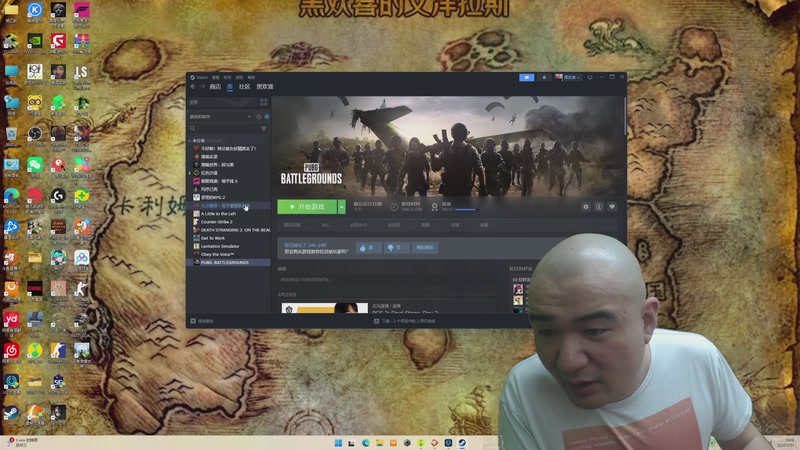Open Forza Horizon desktop shortcut
The width and height of the screenshot is (800, 450).
(x=82, y=12)
